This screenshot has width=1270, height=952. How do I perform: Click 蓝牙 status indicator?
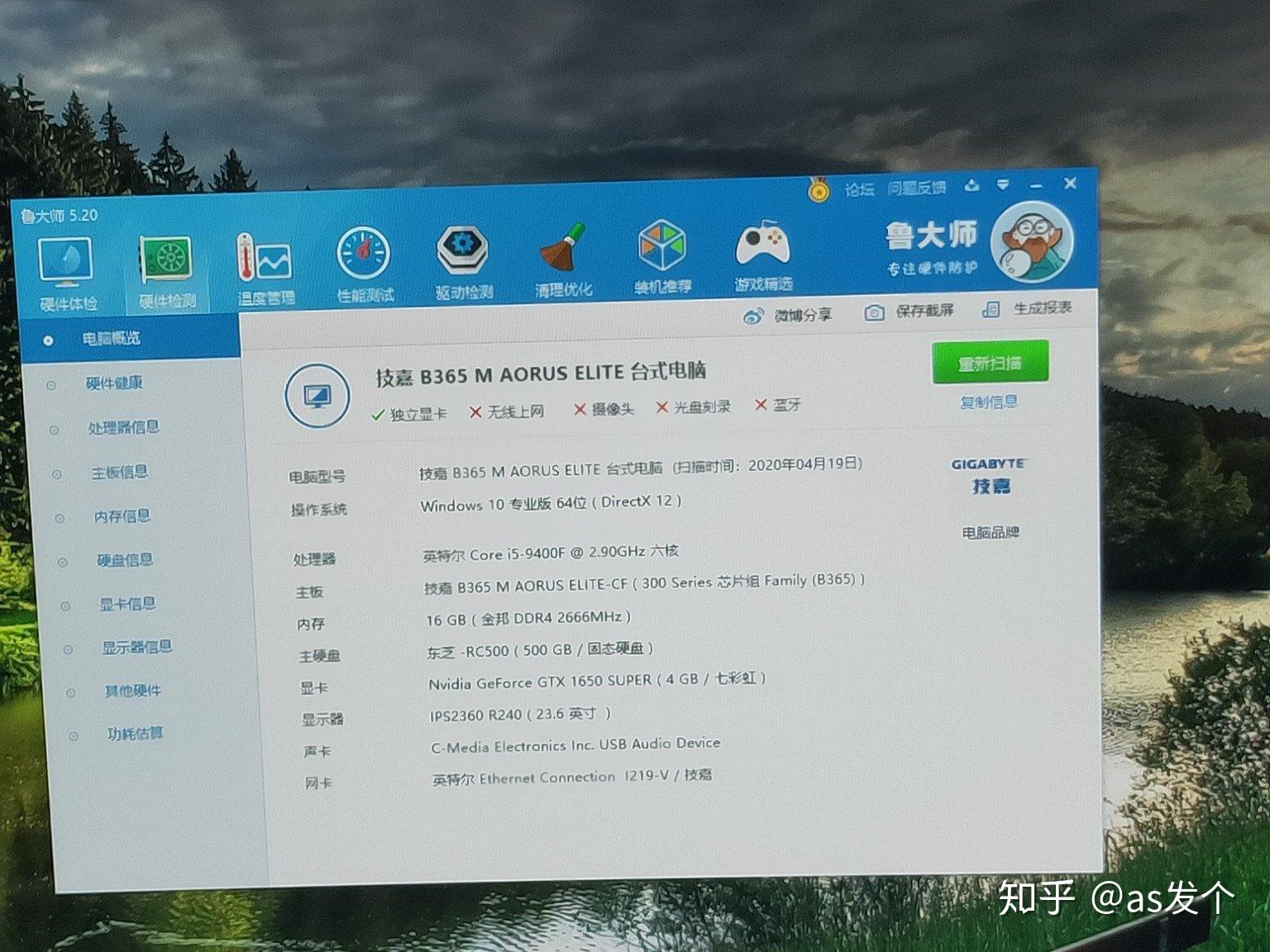(x=777, y=404)
